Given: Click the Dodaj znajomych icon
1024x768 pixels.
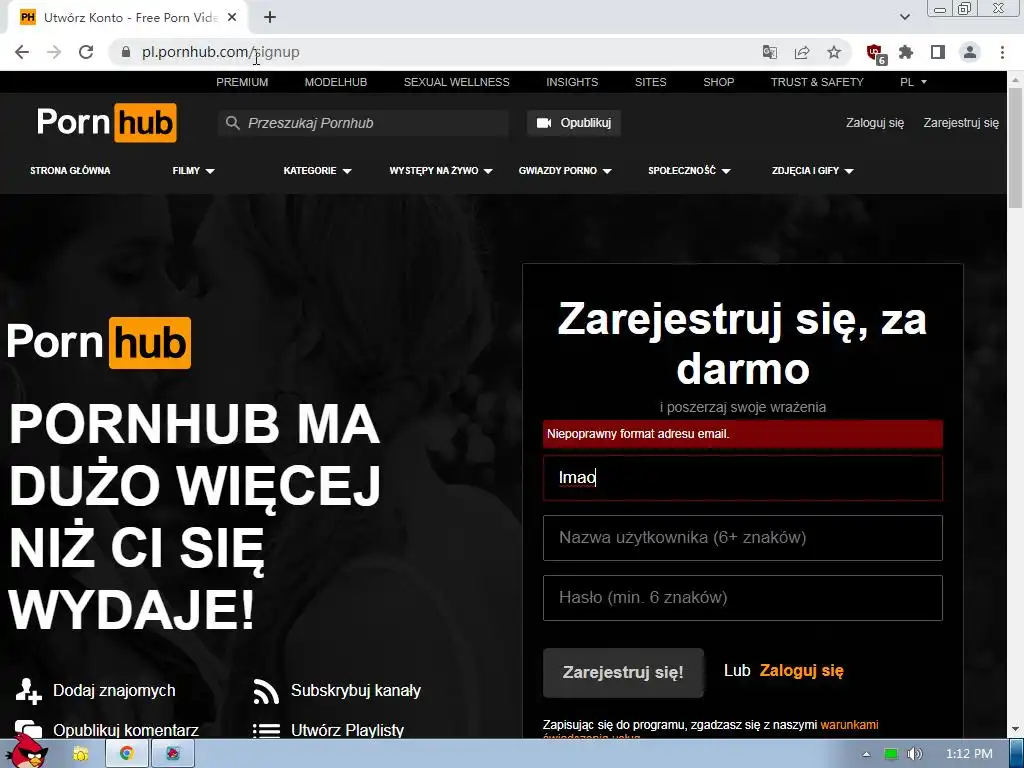Looking at the screenshot, I should (x=28, y=691).
